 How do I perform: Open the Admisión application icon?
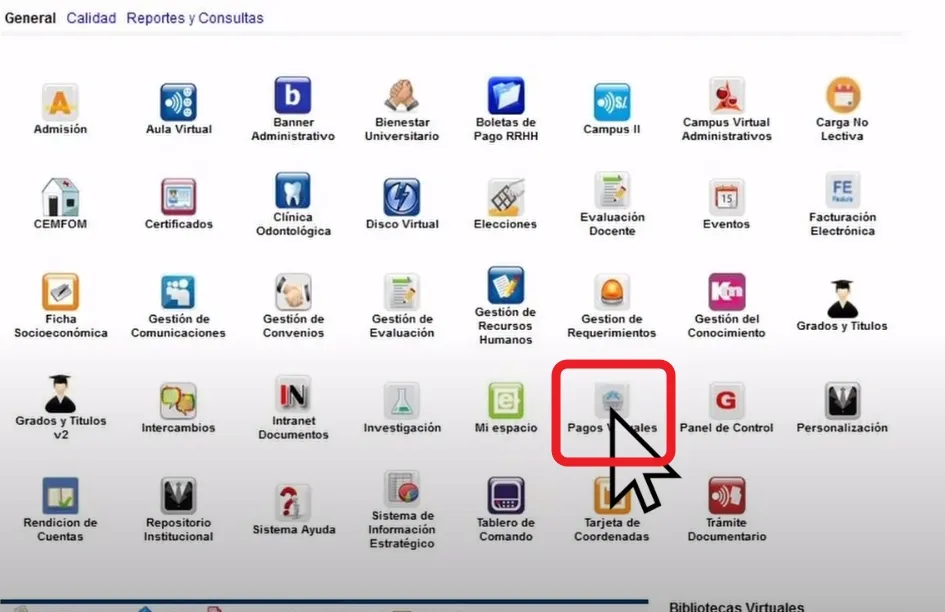click(60, 101)
